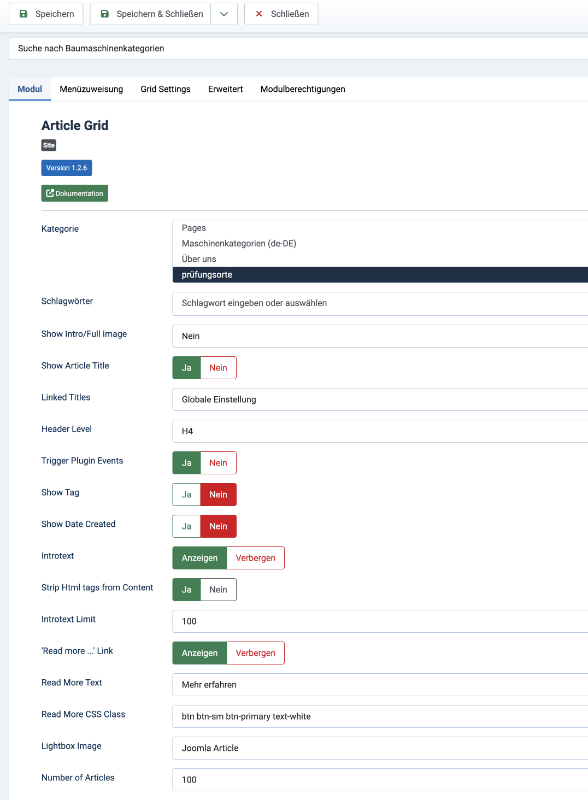Enable Show Tag with Ja
Screen dimensions: 588x800
(186, 494)
